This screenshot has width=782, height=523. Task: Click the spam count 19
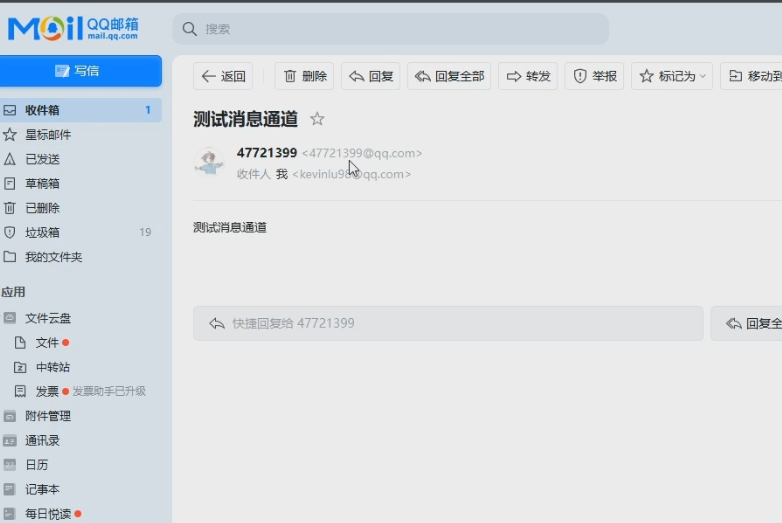point(145,232)
